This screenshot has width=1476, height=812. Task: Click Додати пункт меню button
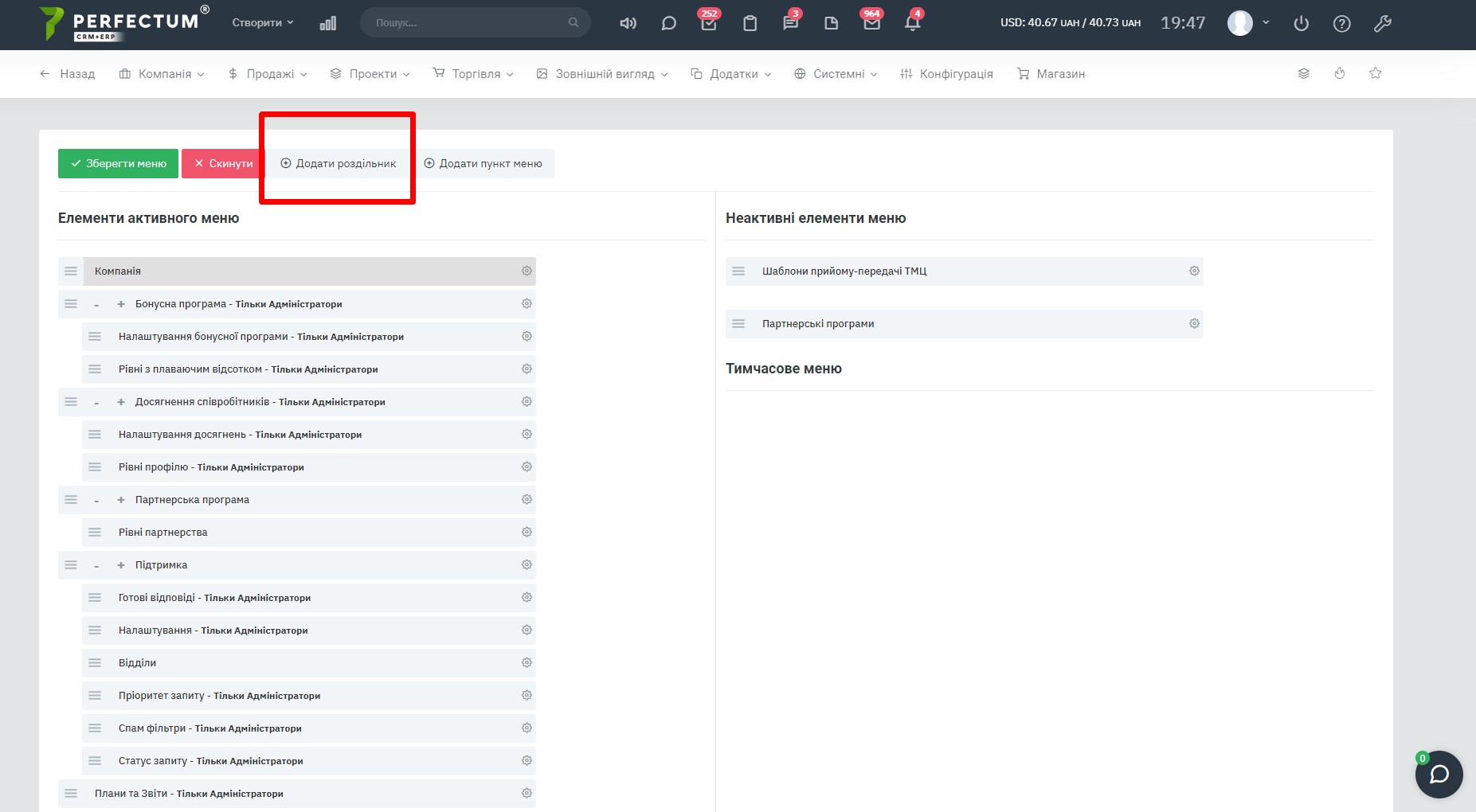(483, 163)
